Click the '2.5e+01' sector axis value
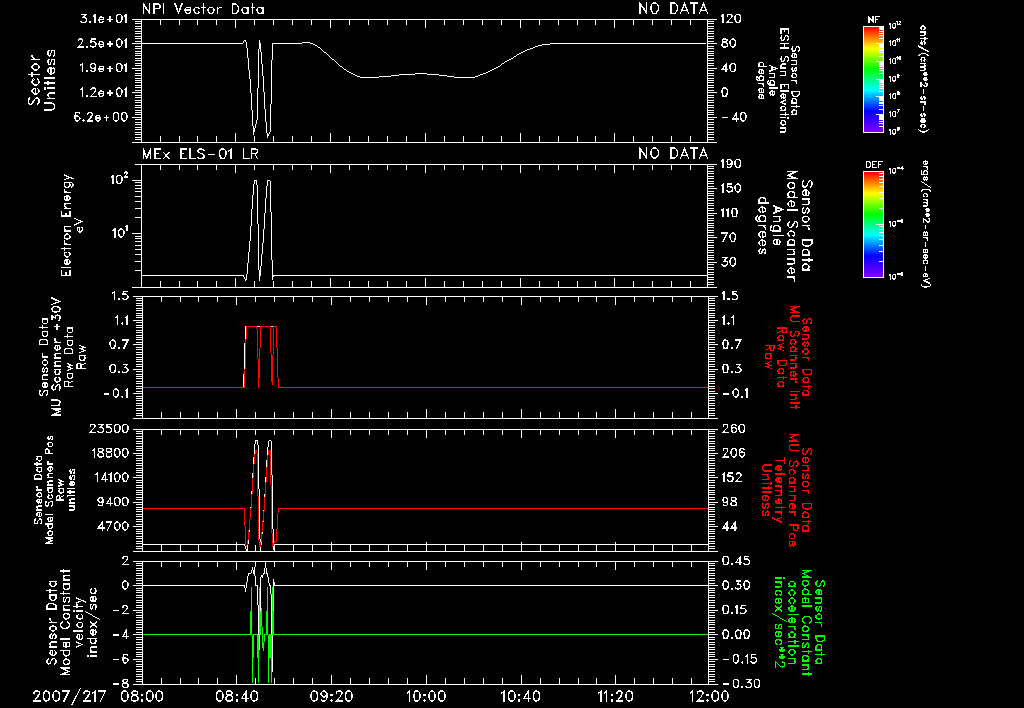This screenshot has height=708, width=1024. 104,43
